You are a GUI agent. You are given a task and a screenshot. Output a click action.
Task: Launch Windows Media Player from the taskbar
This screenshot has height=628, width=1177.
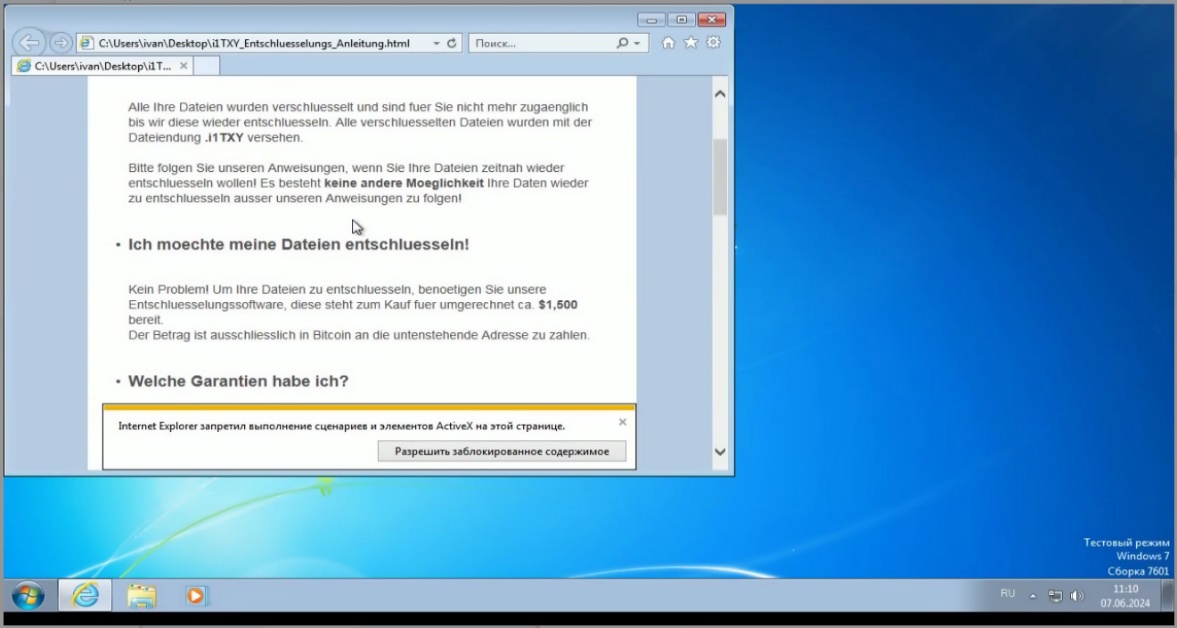coord(196,595)
